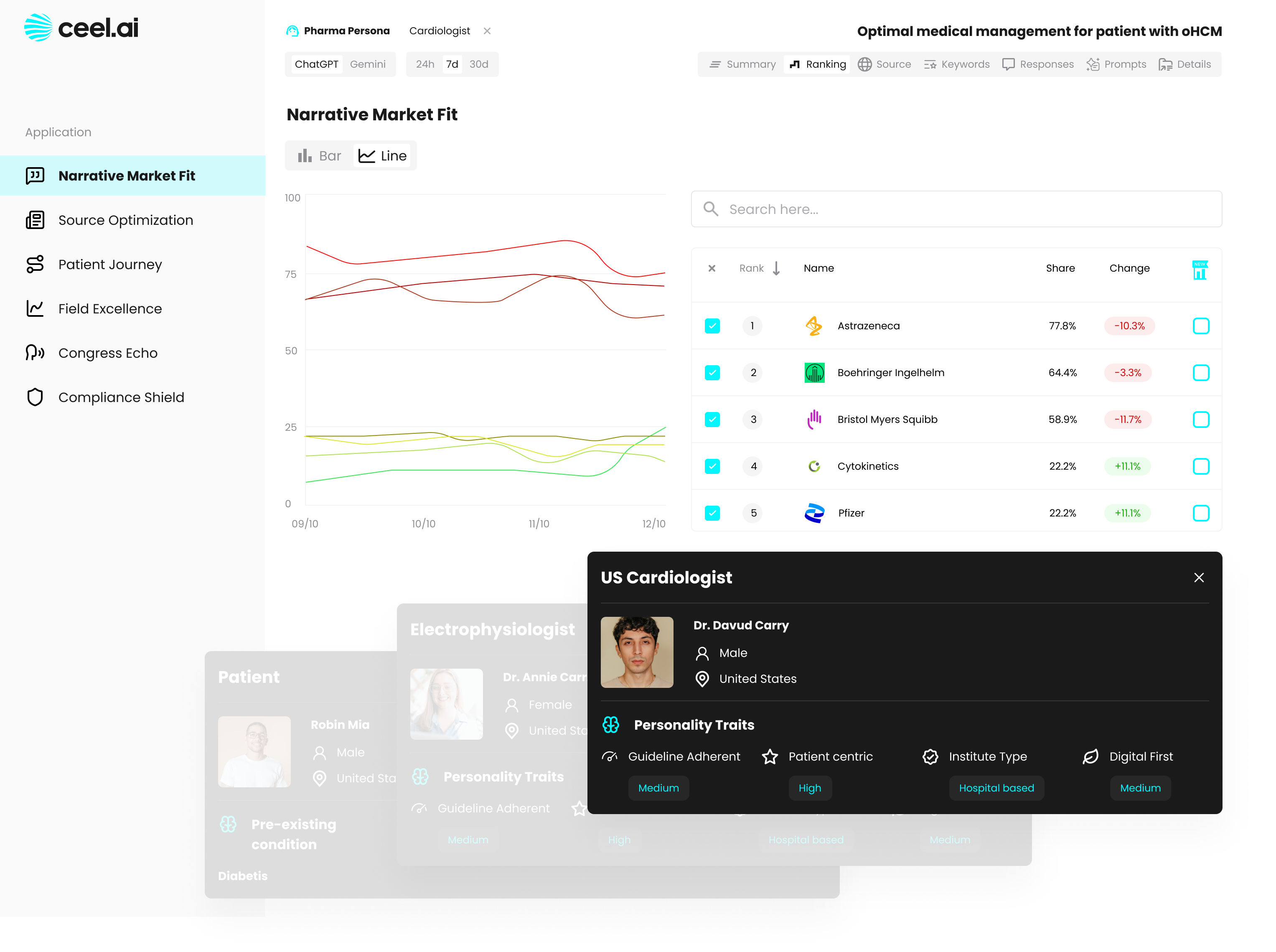This screenshot has width=1276, height=952.
Task: Tick the right-side box for Boehringer Ingelheim
Action: [x=1200, y=372]
